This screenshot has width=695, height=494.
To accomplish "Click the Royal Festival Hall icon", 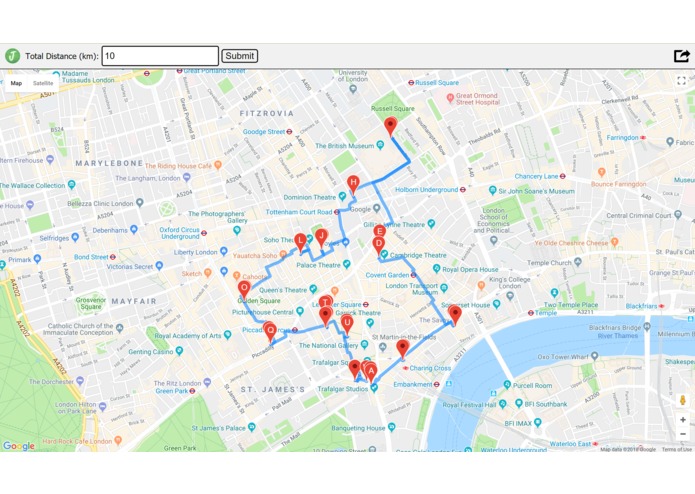I will click(502, 404).
